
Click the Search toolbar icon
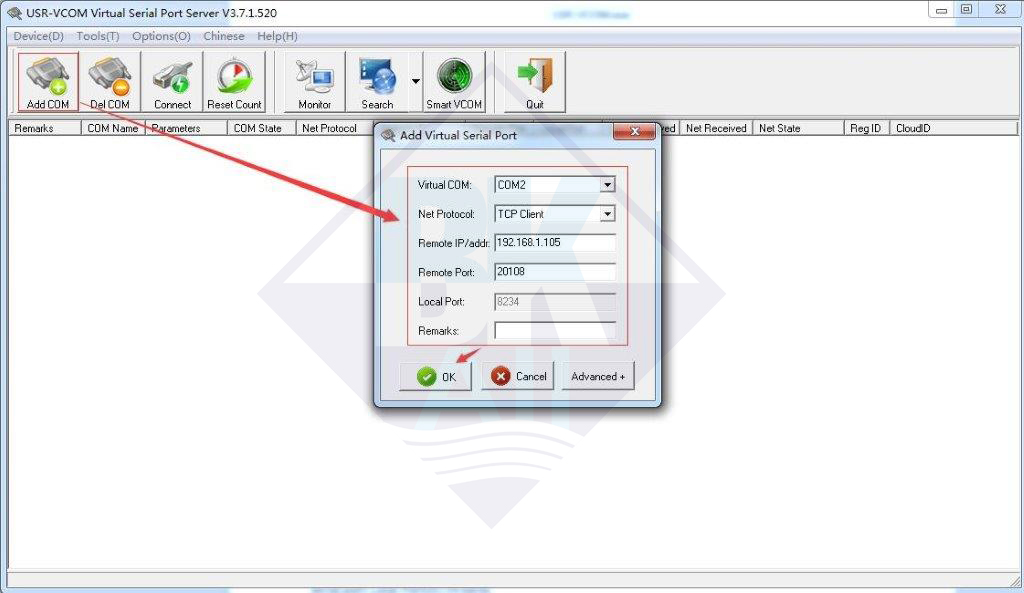(377, 82)
